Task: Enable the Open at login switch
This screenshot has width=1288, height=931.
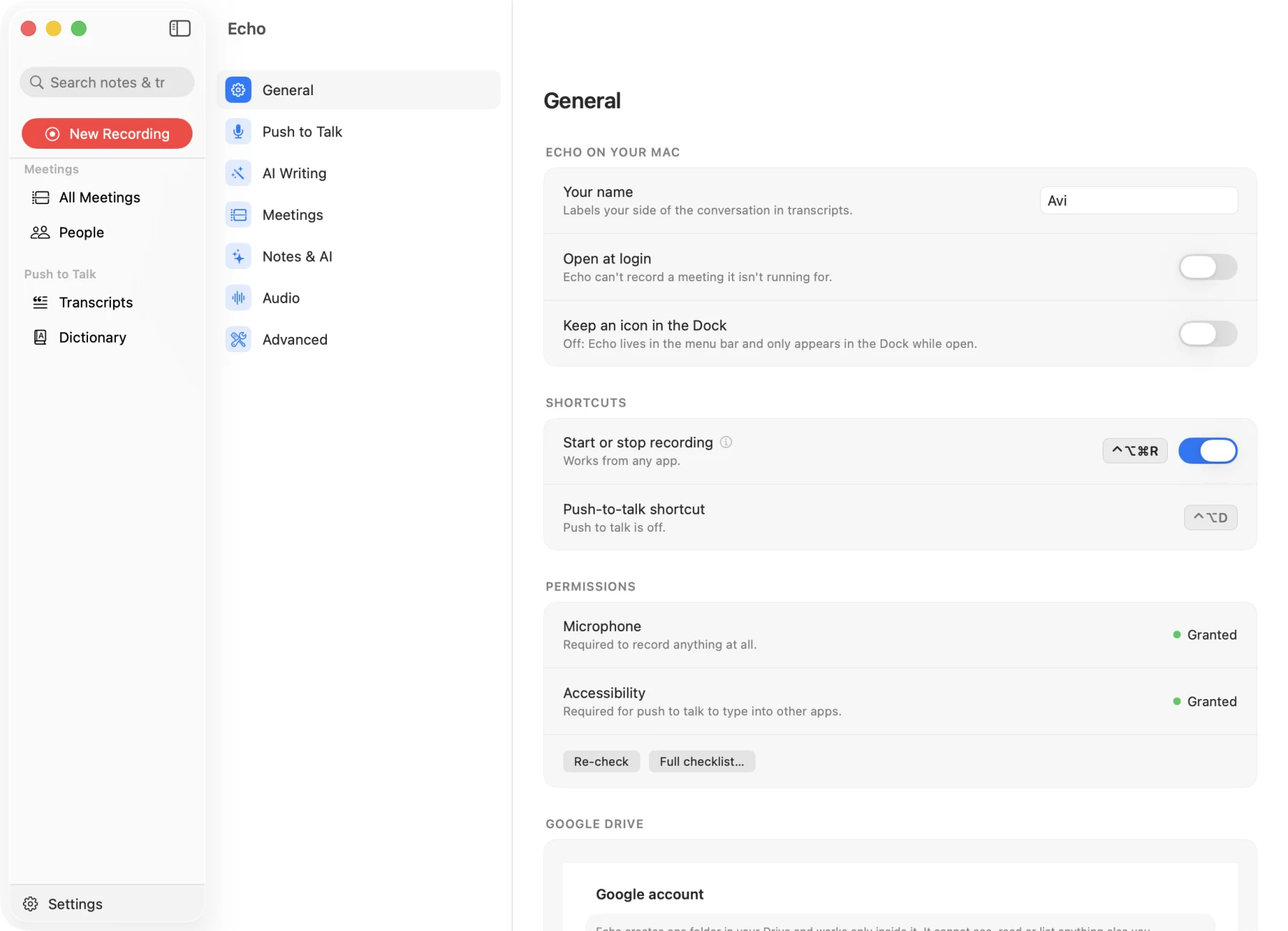Action: [1208, 267]
